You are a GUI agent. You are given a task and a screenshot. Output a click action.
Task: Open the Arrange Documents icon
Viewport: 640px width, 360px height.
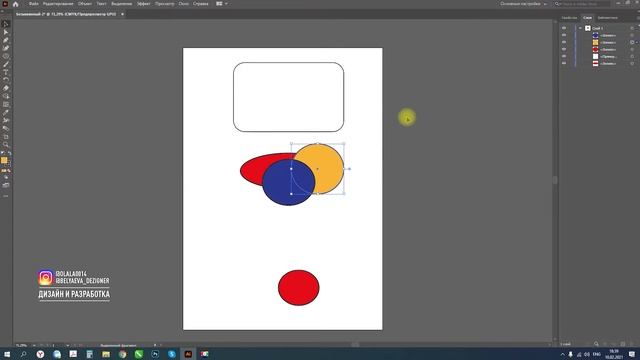pos(219,4)
